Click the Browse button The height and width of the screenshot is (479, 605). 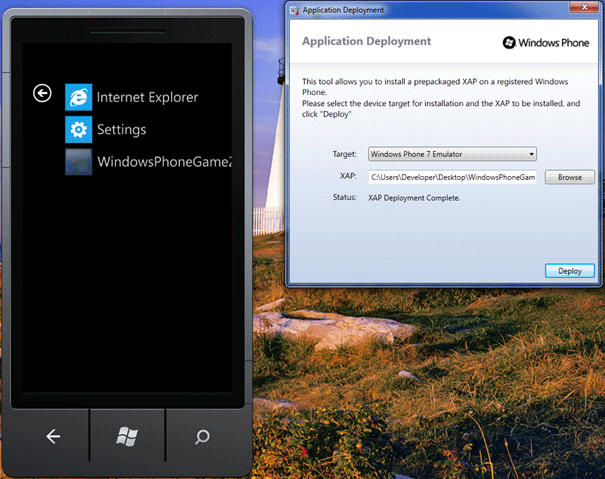[570, 177]
